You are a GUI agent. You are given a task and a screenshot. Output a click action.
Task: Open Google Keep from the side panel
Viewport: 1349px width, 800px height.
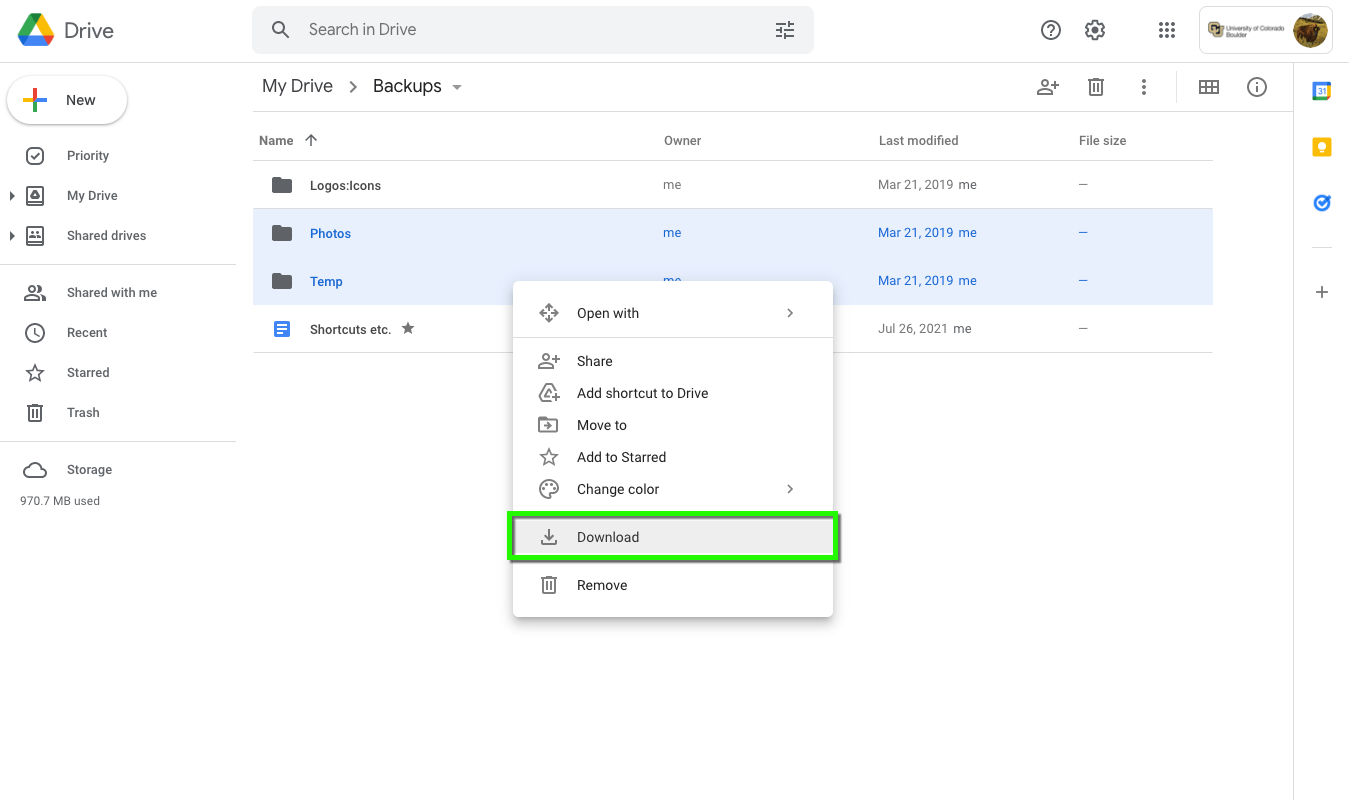[x=1322, y=146]
